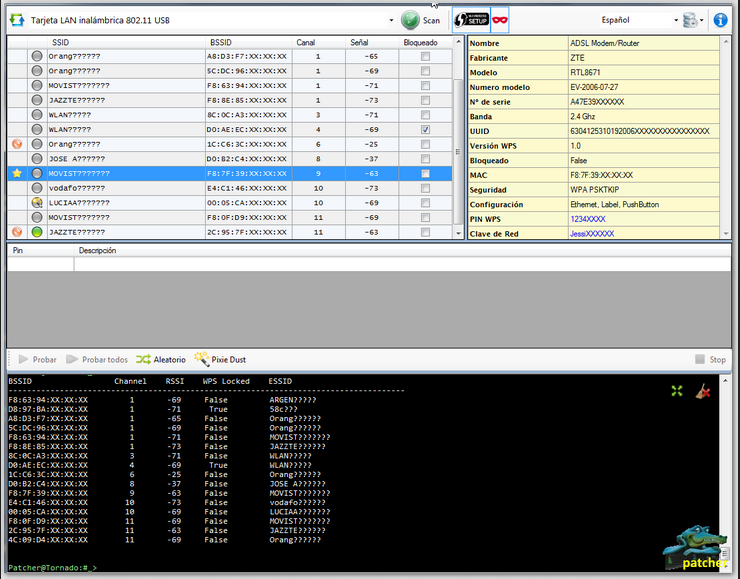This screenshot has width=740, height=579.
Task: Click console scroll up arrow
Action: tap(726, 380)
